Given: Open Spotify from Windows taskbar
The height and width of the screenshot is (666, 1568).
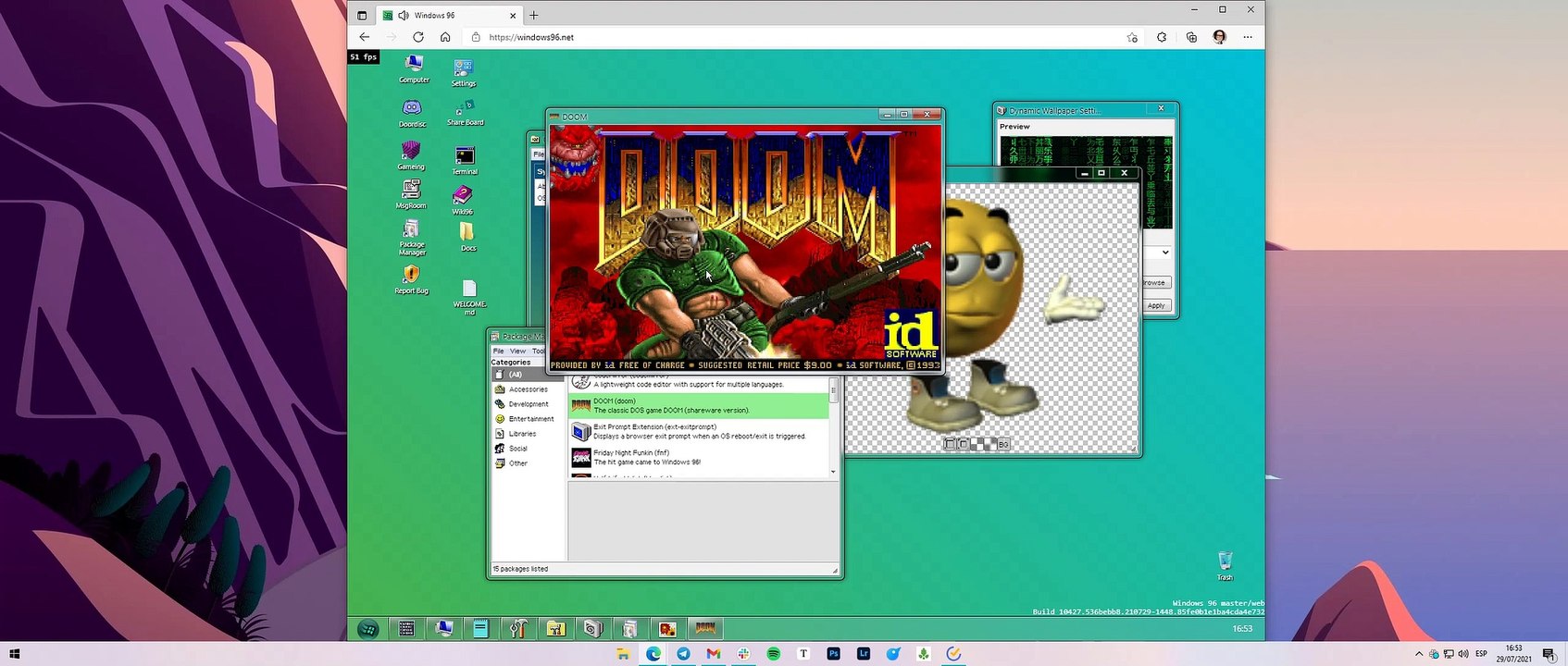Looking at the screenshot, I should [773, 654].
